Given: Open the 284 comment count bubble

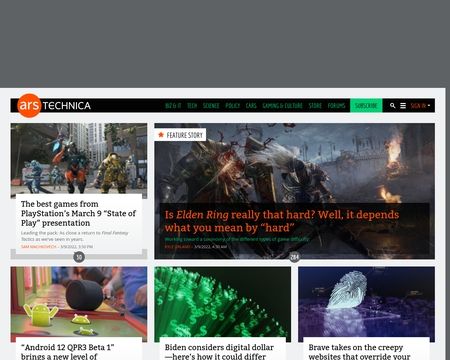Looking at the screenshot, I should pyautogui.click(x=294, y=257).
